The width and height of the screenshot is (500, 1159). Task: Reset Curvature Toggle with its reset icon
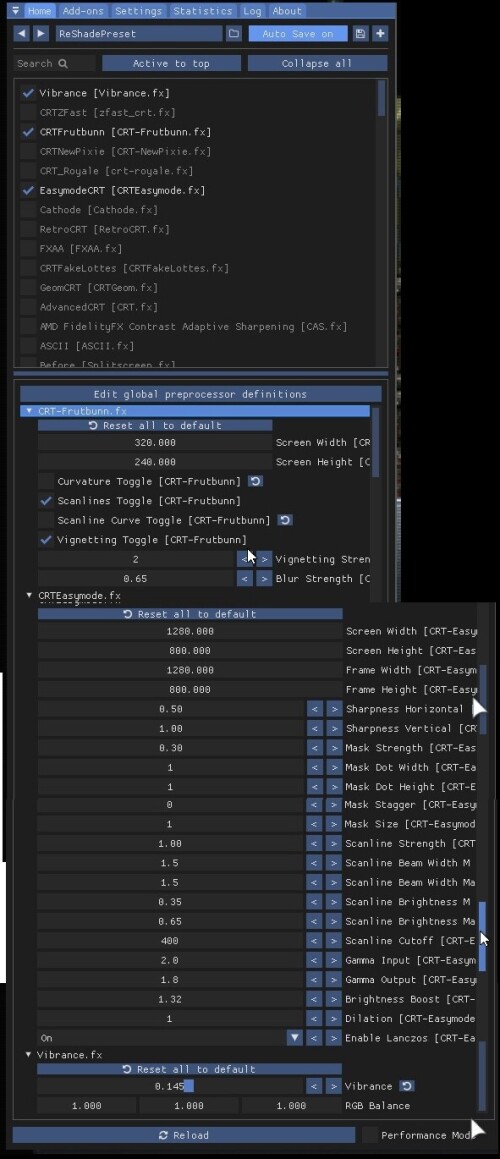tap(255, 481)
